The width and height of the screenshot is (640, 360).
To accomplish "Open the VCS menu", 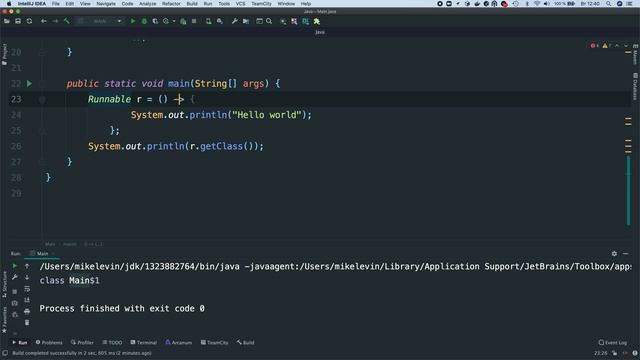I will [x=240, y=4].
